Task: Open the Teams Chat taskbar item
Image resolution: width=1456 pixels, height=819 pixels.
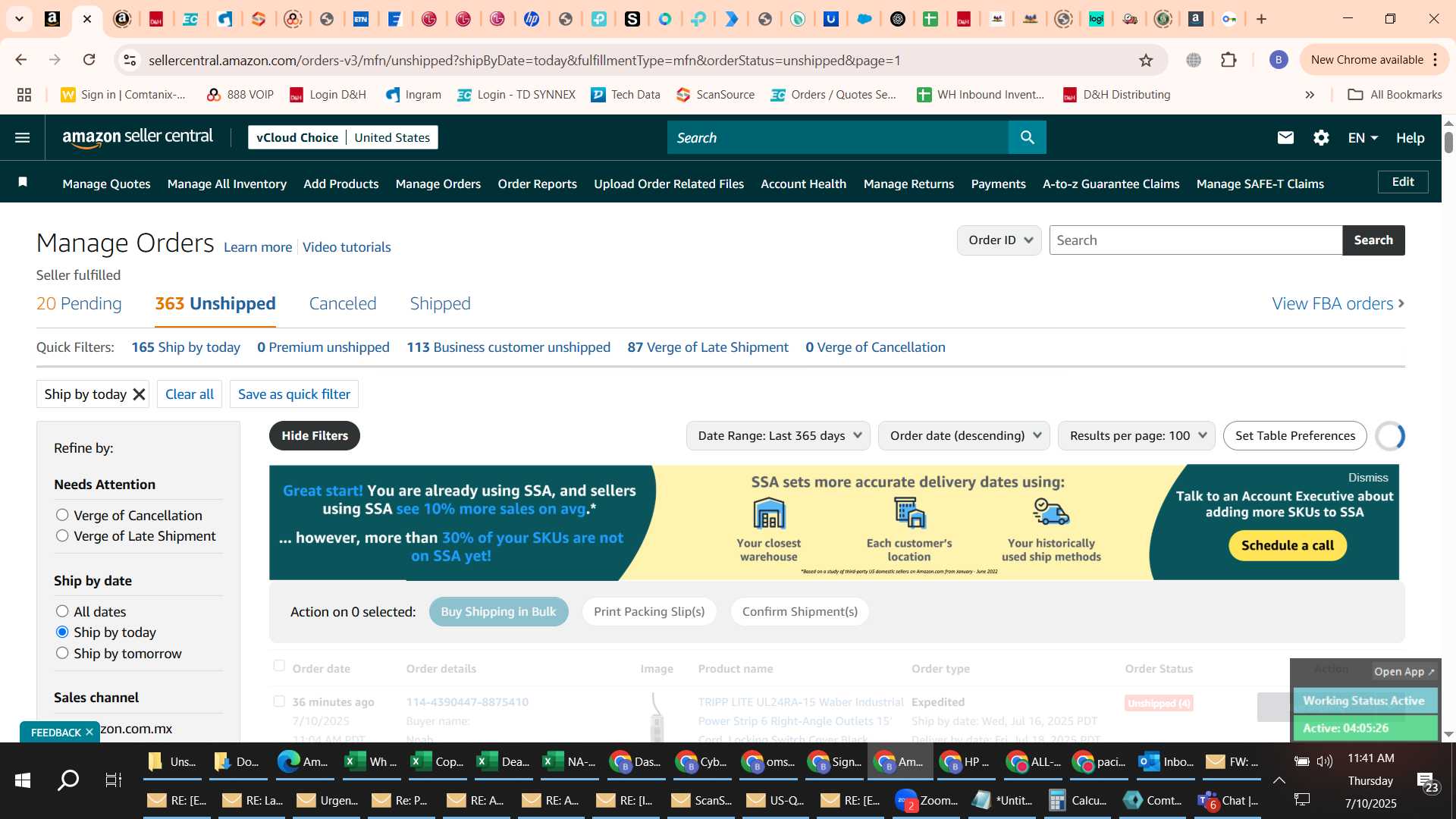Action: click(1228, 800)
